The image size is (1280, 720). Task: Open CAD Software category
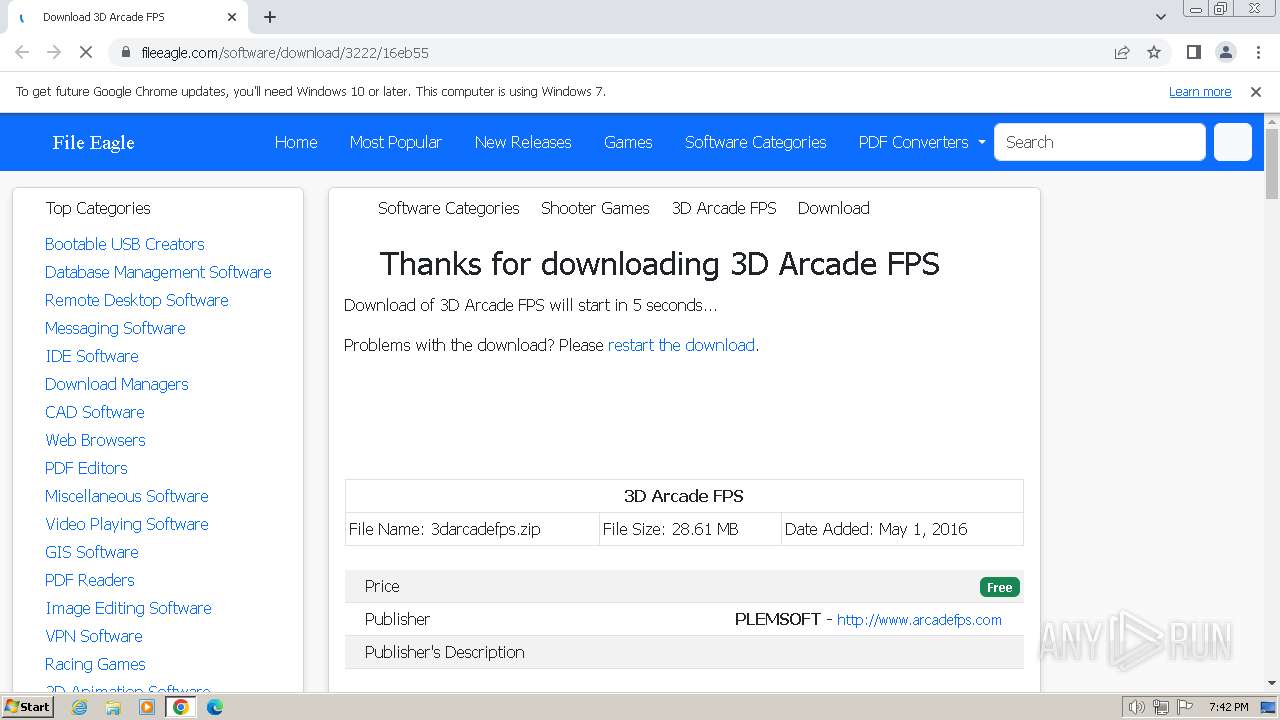(x=94, y=412)
